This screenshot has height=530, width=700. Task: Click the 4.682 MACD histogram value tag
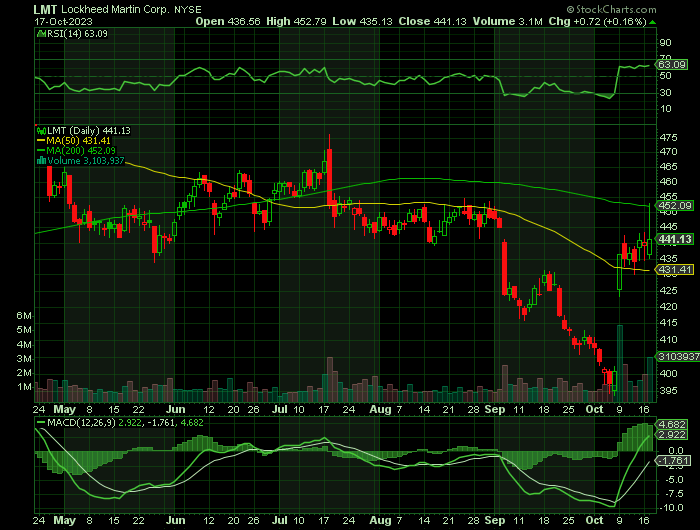pos(672,424)
